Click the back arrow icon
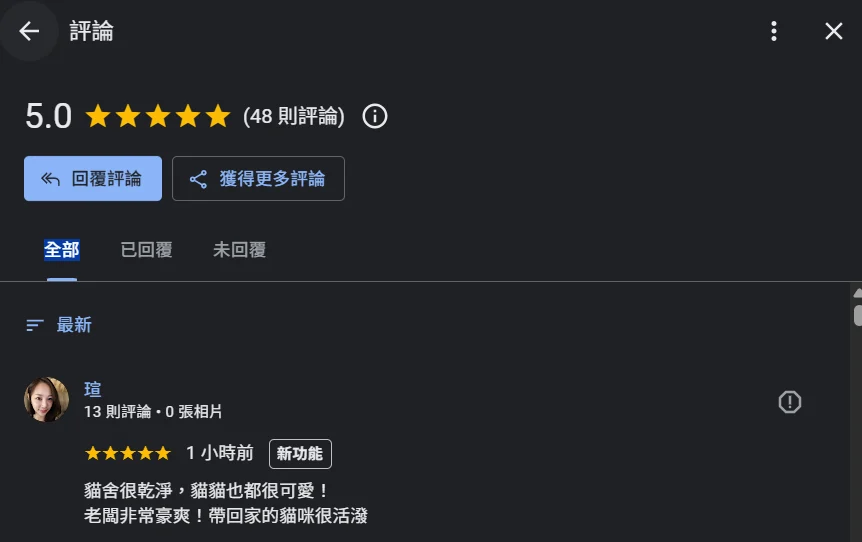The height and width of the screenshot is (542, 862). tap(29, 31)
